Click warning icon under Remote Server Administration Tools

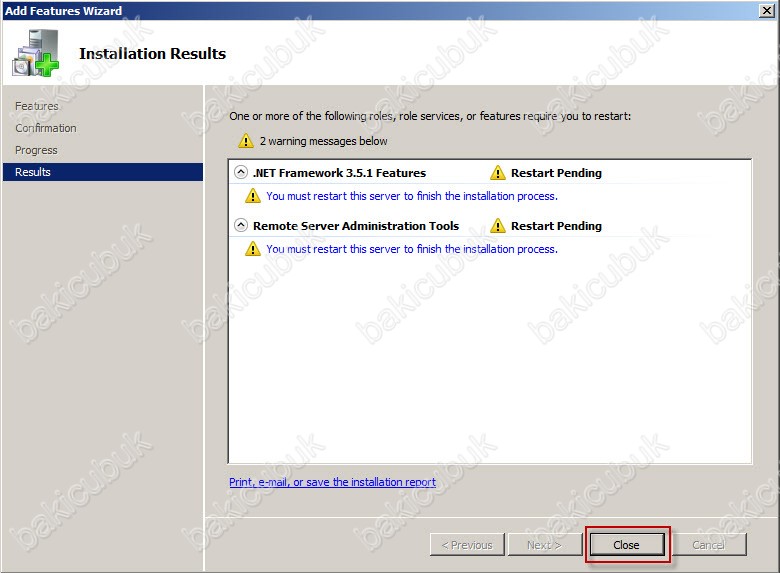point(253,249)
